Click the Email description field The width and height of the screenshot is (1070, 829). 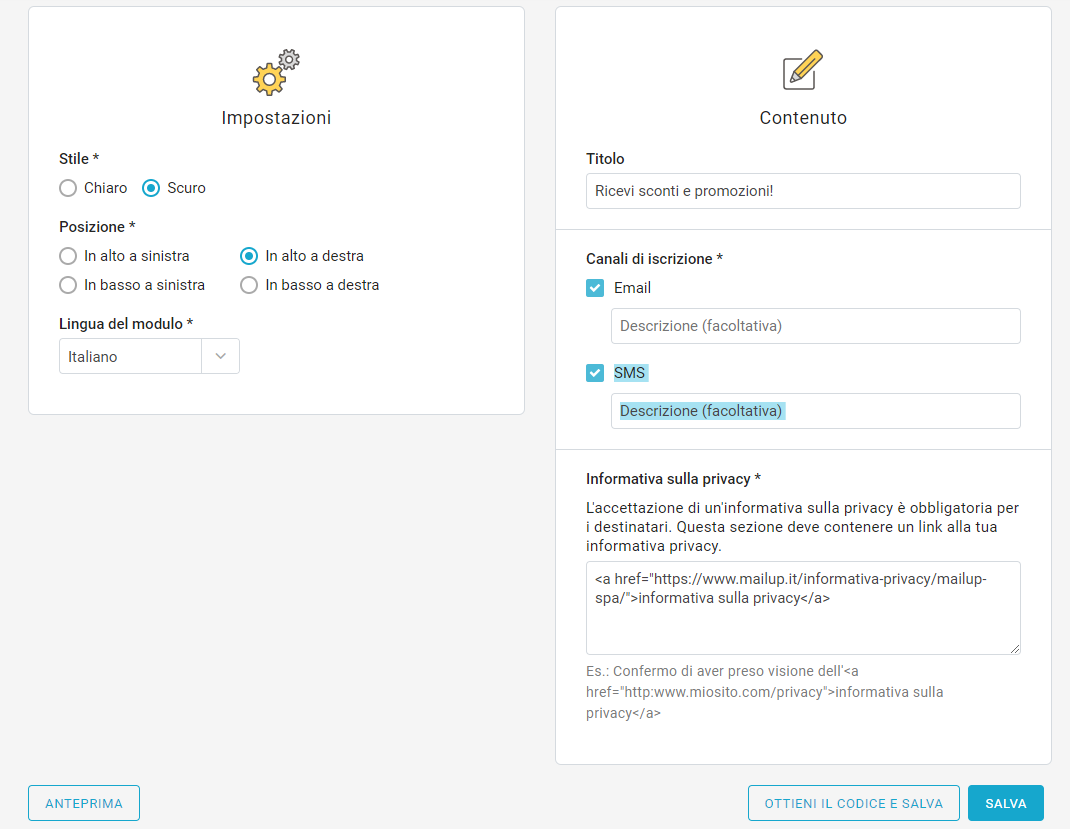(815, 326)
